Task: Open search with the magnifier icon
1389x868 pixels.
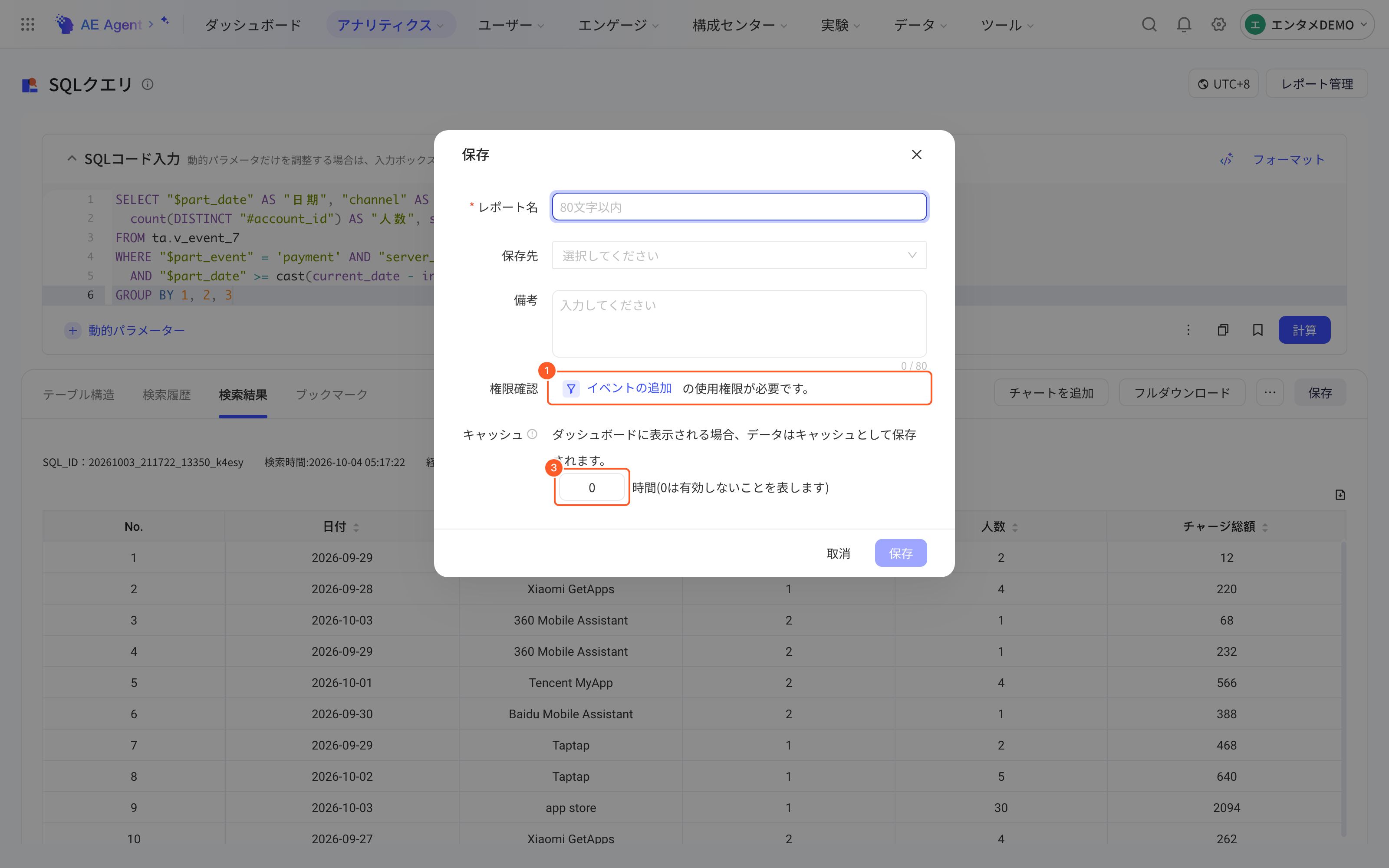Action: pos(1149,24)
